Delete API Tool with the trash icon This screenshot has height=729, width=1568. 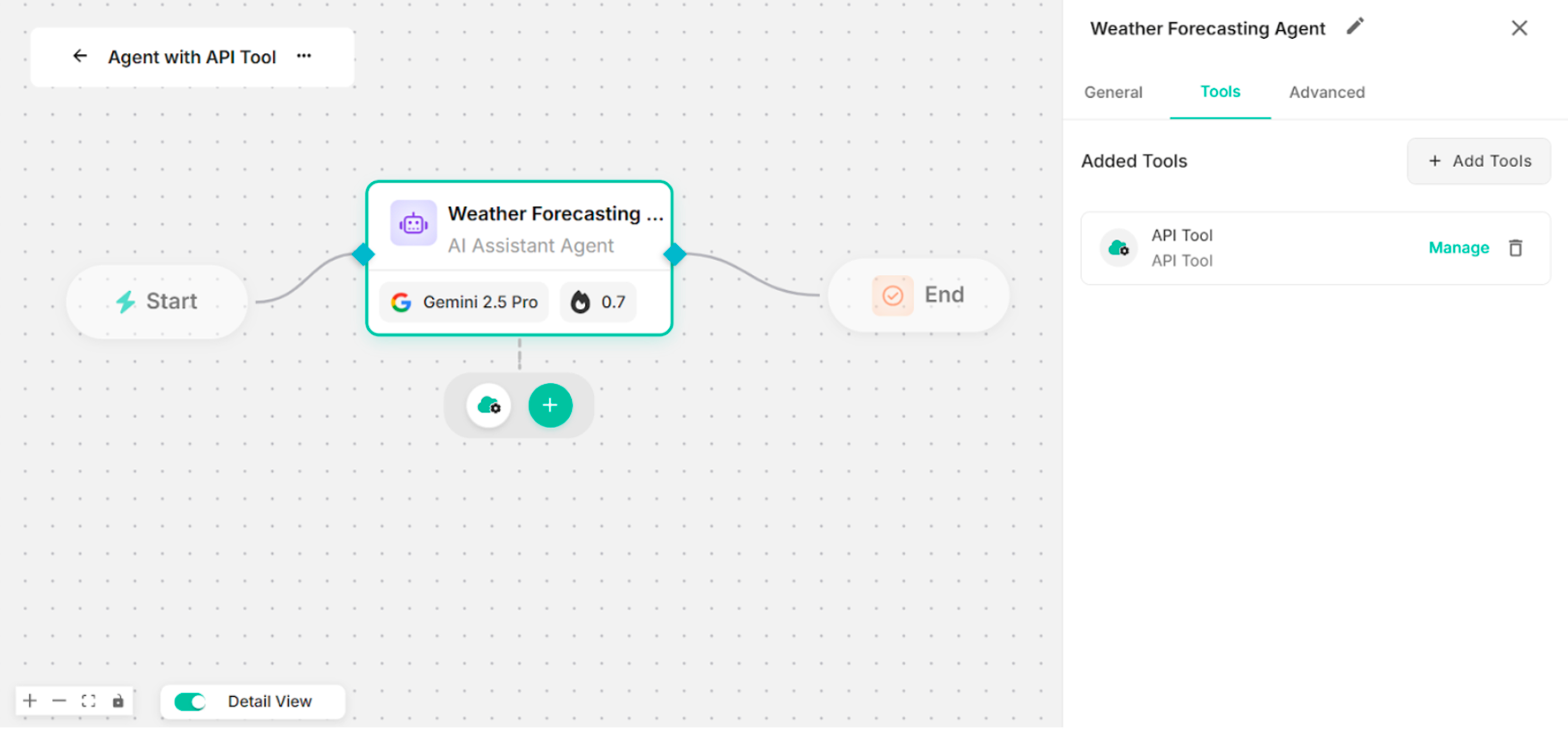click(1515, 247)
